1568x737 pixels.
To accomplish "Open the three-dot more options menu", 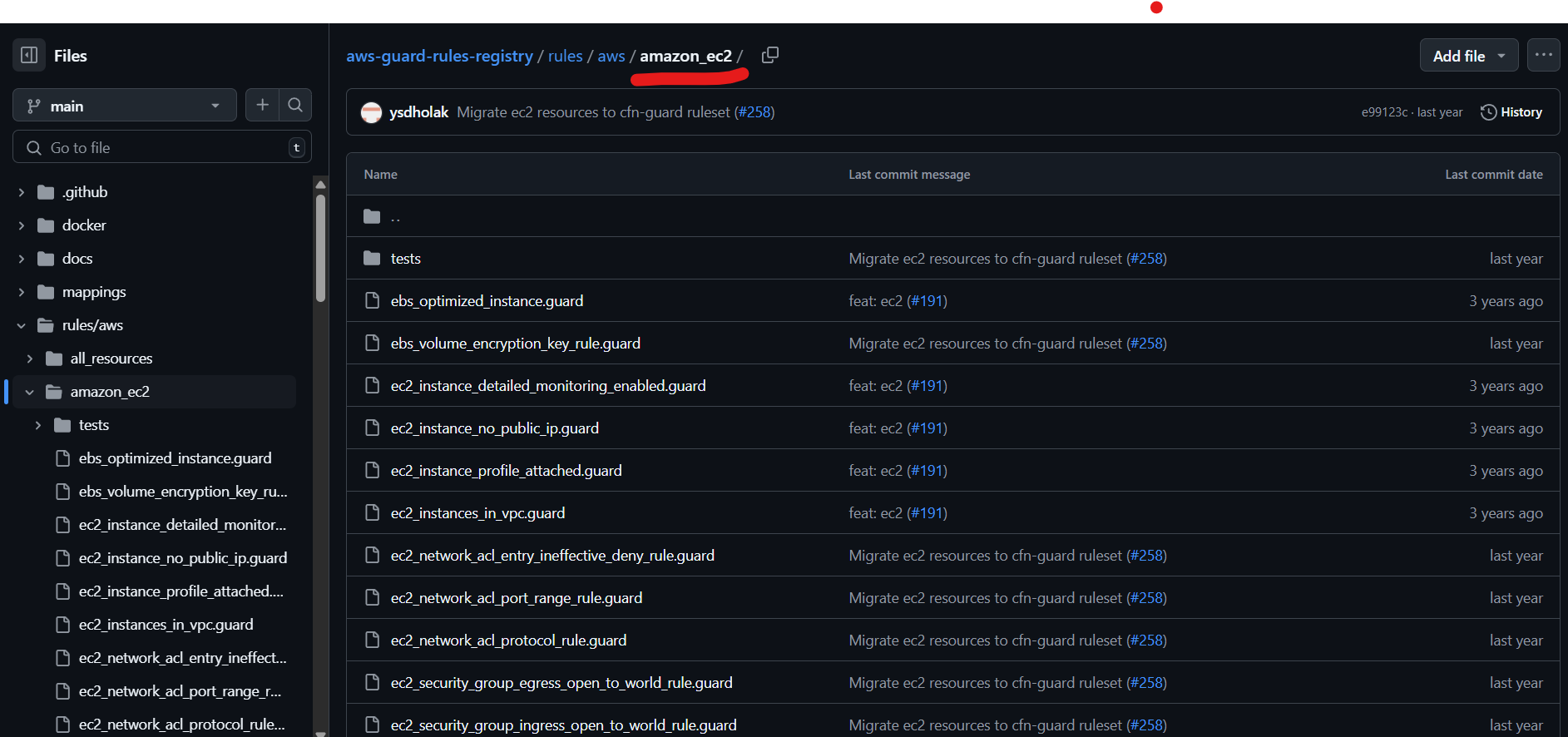I will click(x=1544, y=56).
